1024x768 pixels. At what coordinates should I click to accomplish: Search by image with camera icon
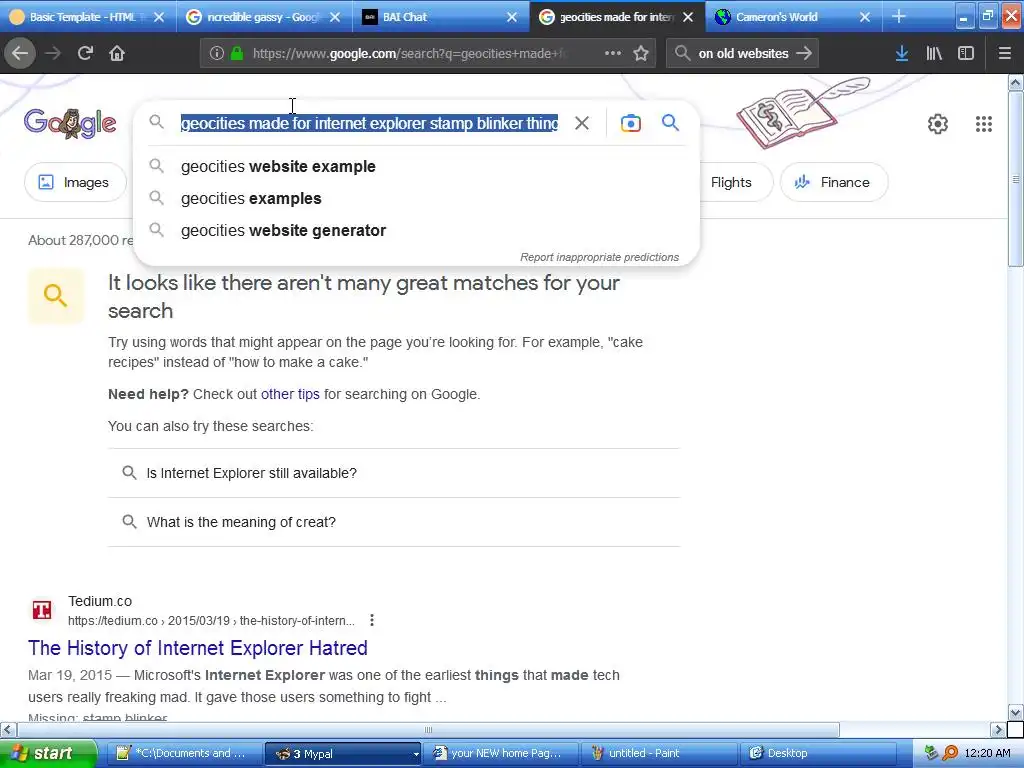coord(631,123)
